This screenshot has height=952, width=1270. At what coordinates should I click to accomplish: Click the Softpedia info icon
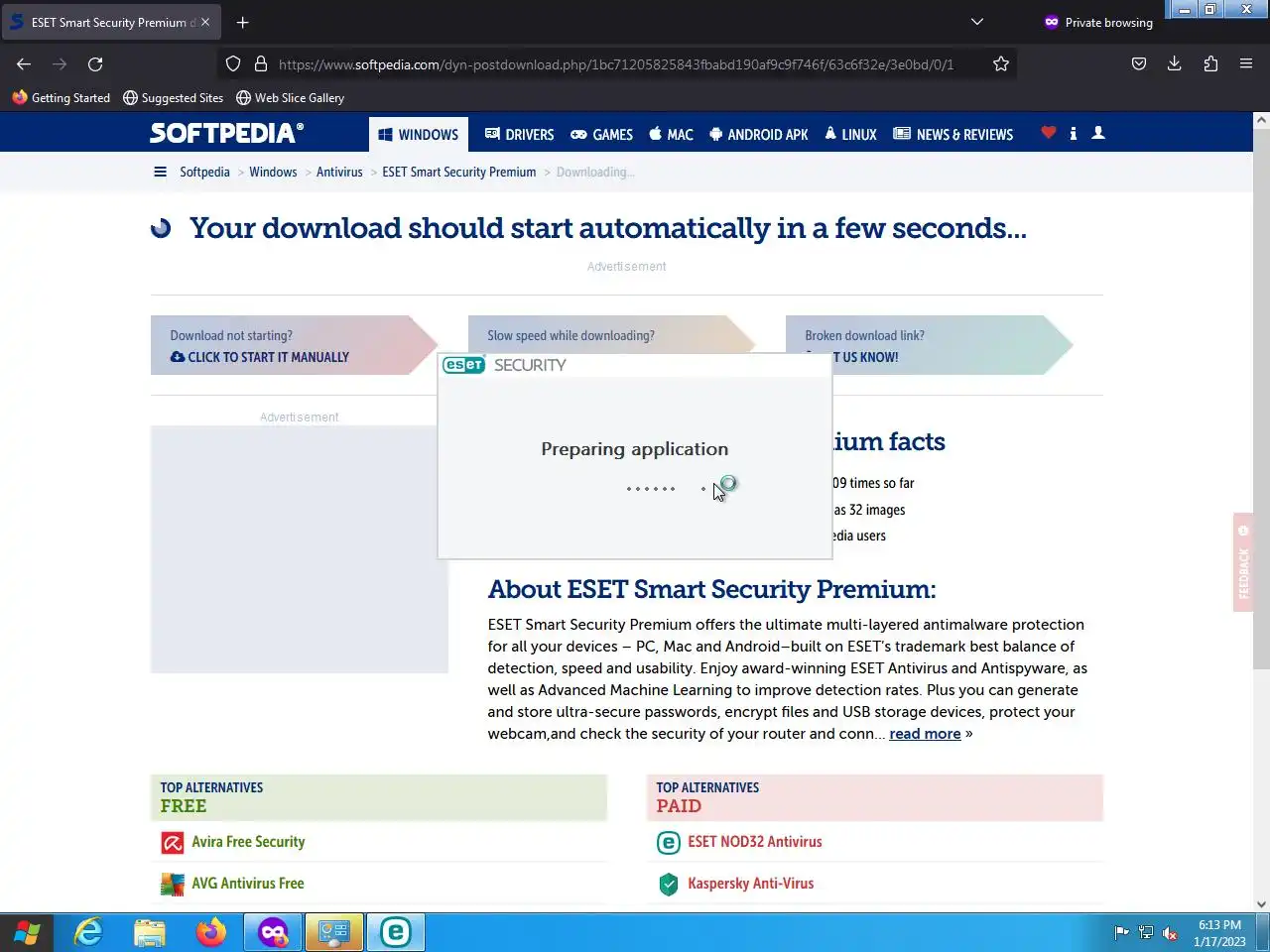(1074, 133)
